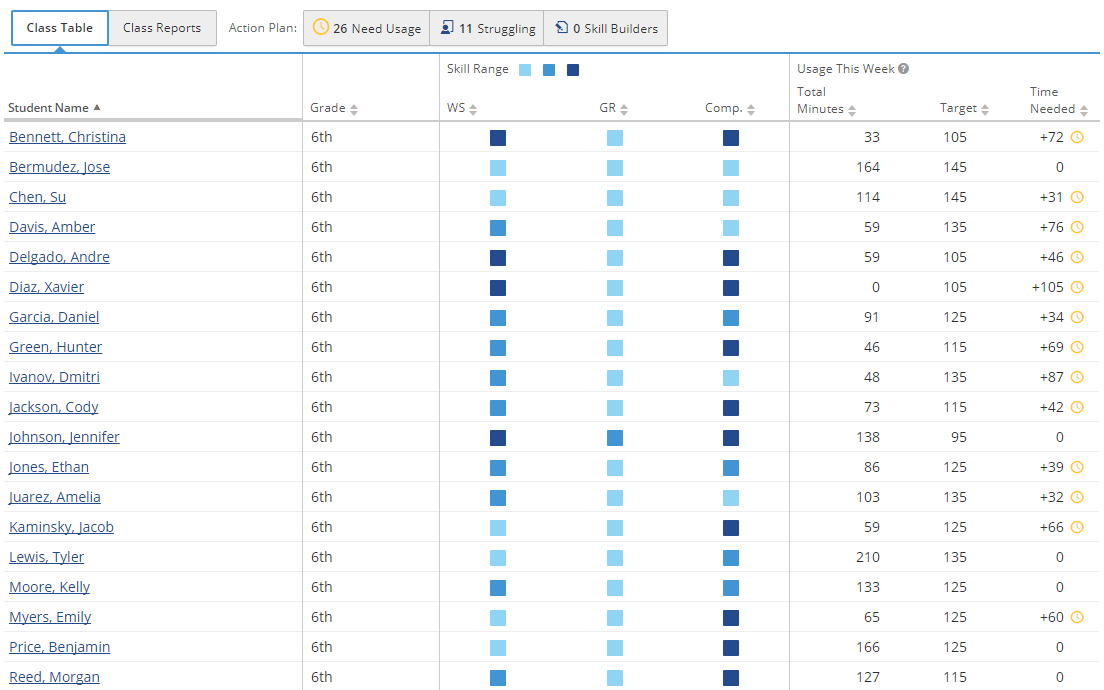
Task: Click the clock icon beside Dmitri Ivanov's +87
Action: (1077, 377)
